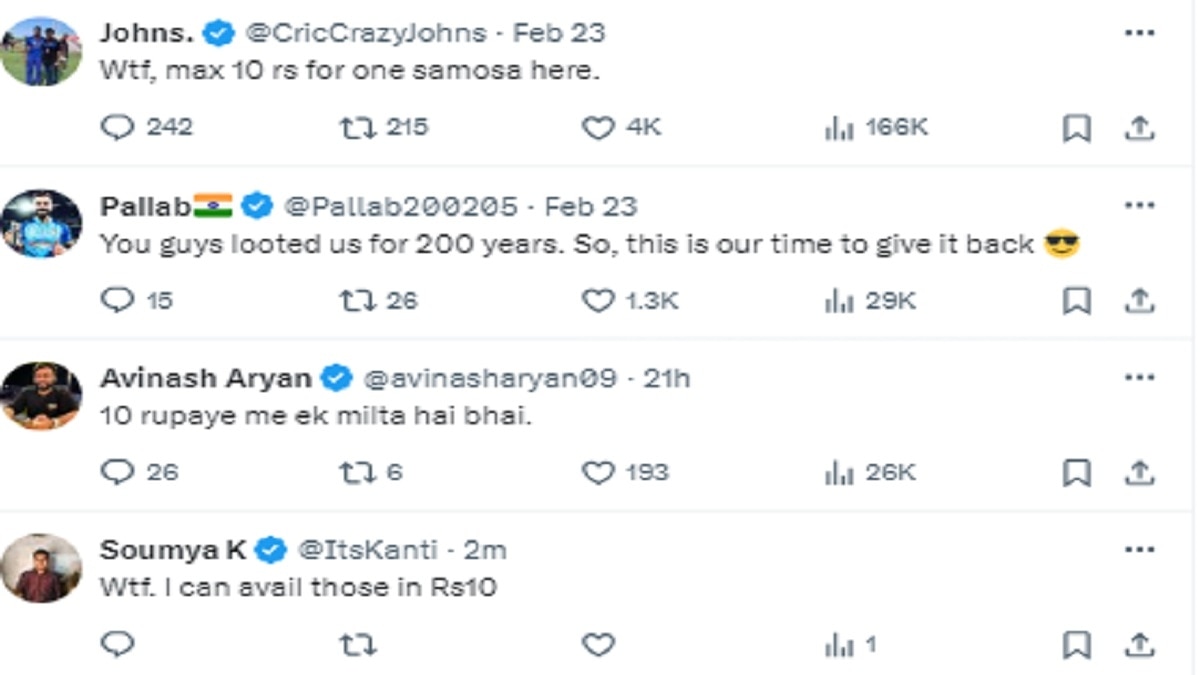Open more options menu on Johns.' tweet
1200x675 pixels.
point(1140,33)
